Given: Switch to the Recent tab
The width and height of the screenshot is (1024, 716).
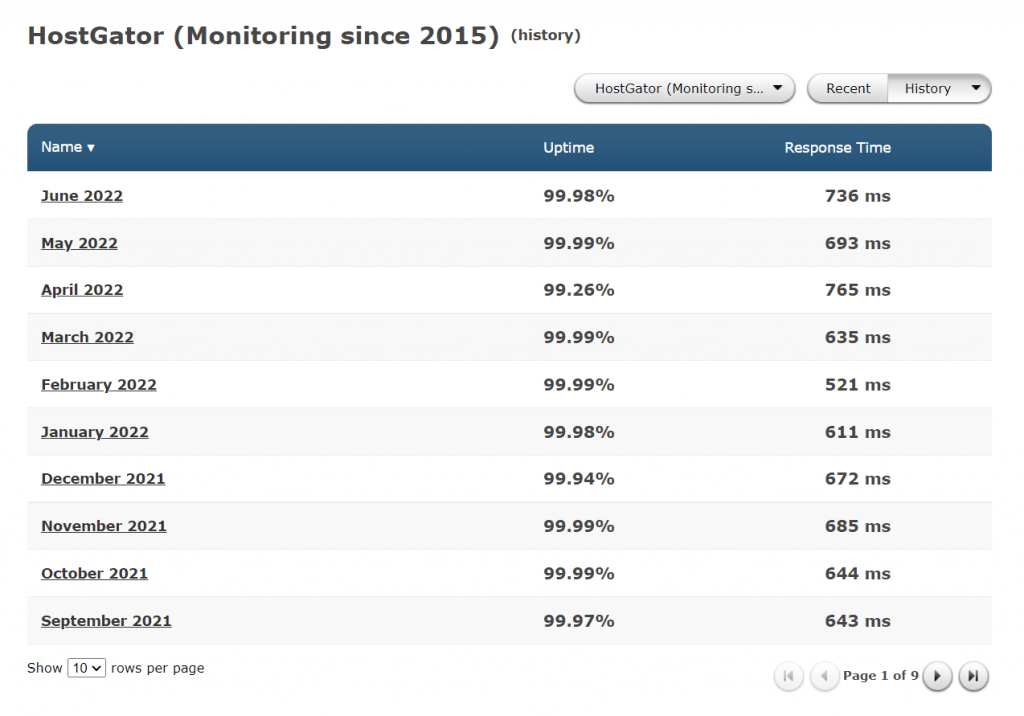Looking at the screenshot, I should point(848,88).
